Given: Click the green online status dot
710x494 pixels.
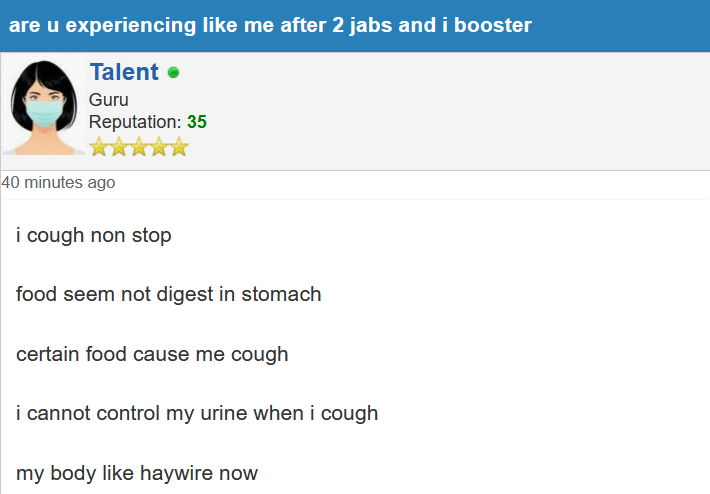Looking at the screenshot, I should [x=173, y=72].
